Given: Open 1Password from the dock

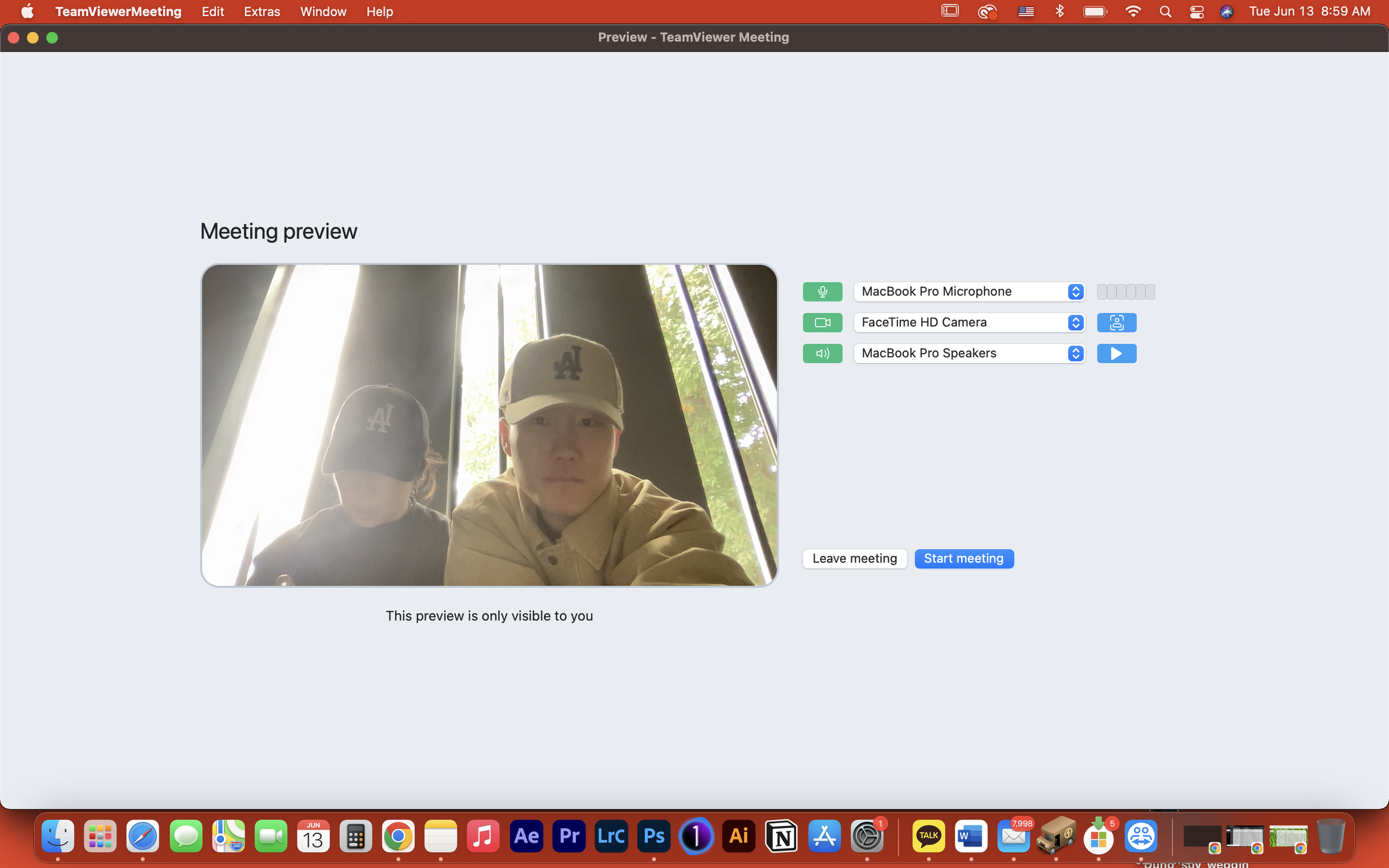Looking at the screenshot, I should 696,836.
